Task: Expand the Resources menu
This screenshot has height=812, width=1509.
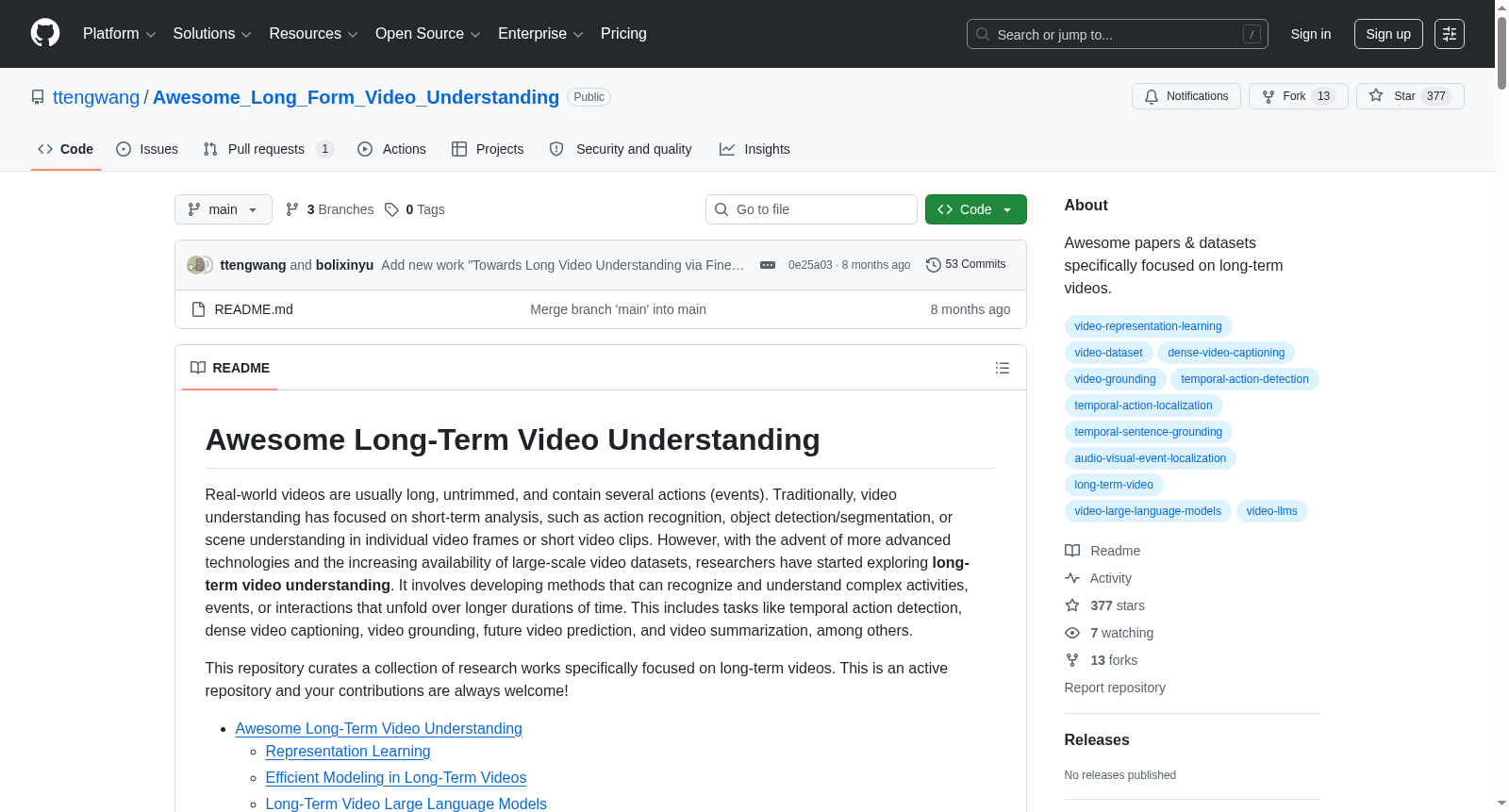Action: coord(313,34)
